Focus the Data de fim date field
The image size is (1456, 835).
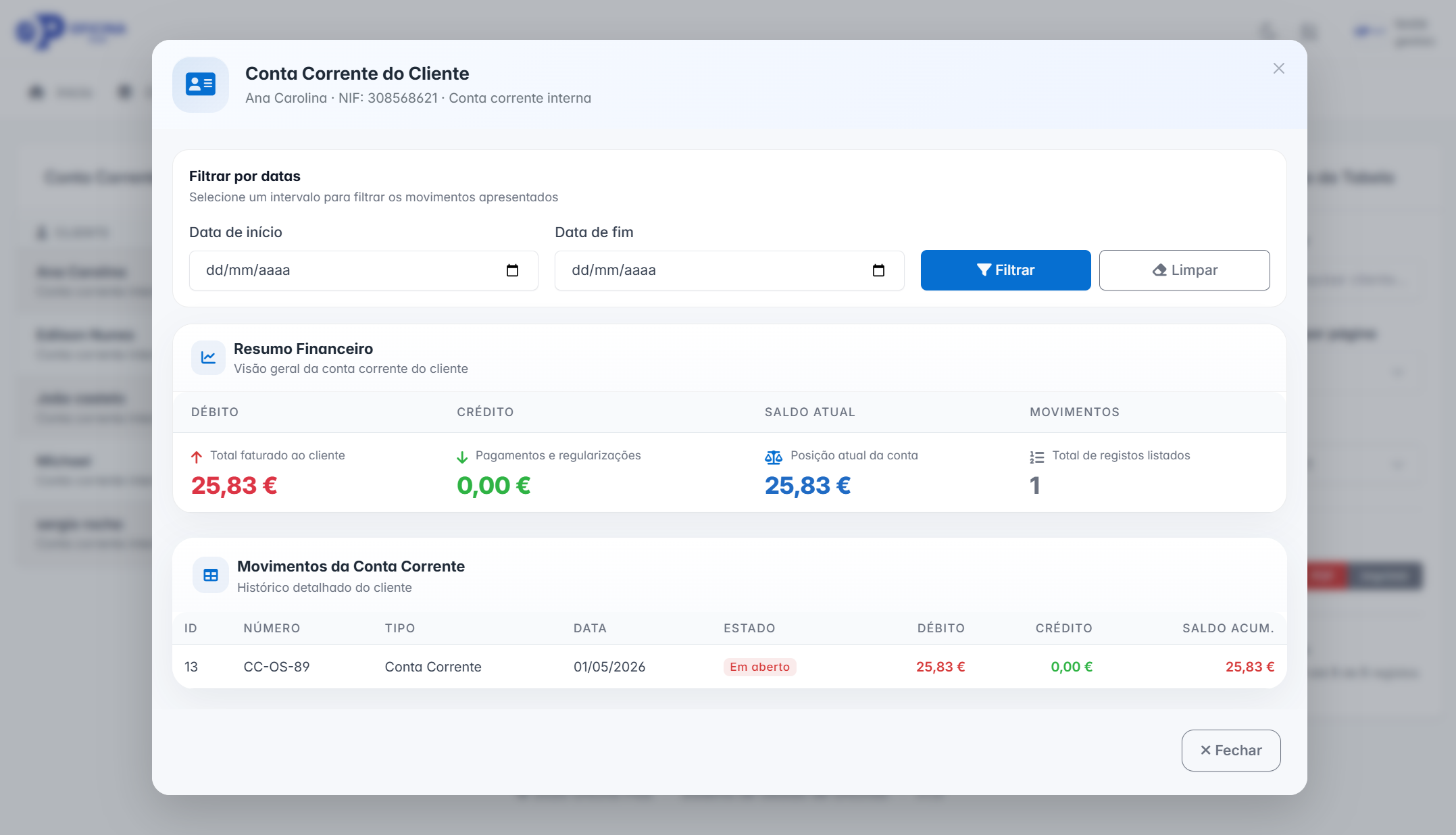click(730, 270)
